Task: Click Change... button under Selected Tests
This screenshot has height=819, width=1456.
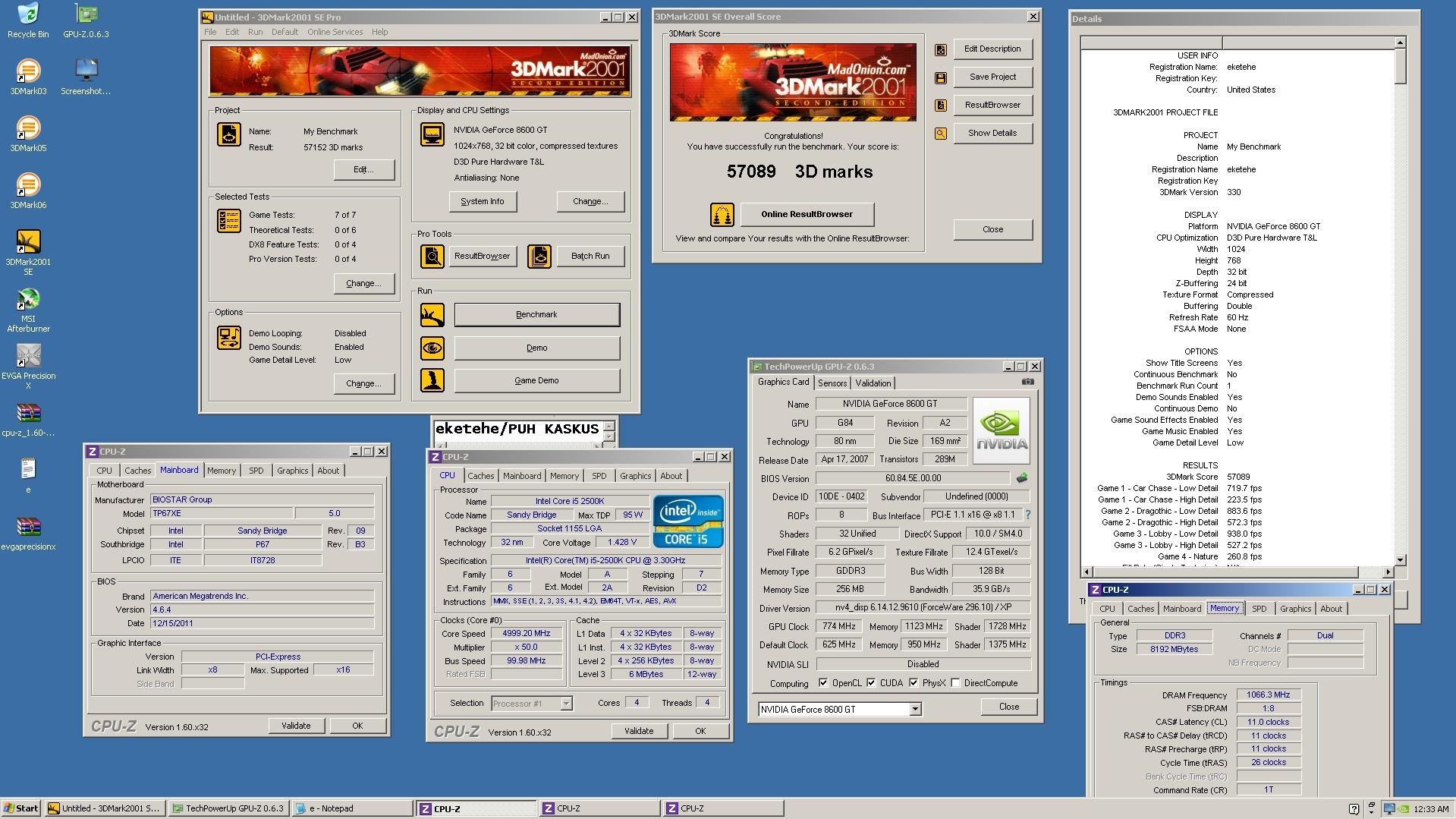Action: [x=363, y=284]
